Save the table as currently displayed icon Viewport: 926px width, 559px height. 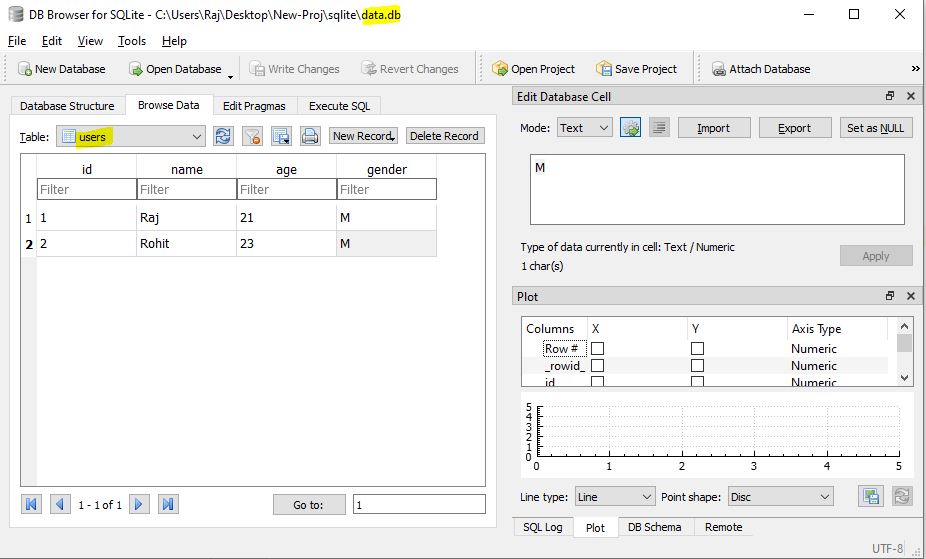point(281,136)
